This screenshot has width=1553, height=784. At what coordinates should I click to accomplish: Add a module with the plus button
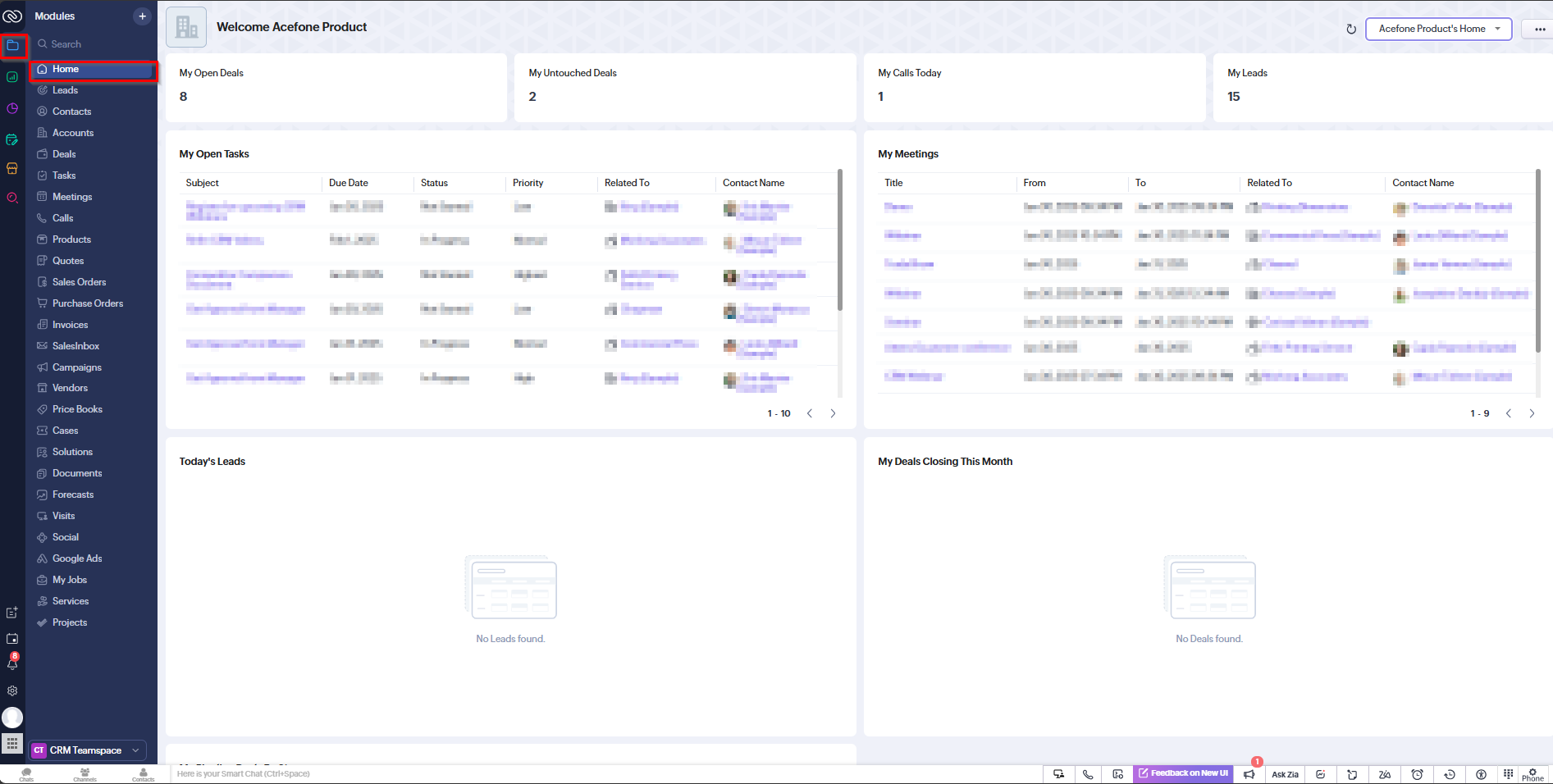142,16
